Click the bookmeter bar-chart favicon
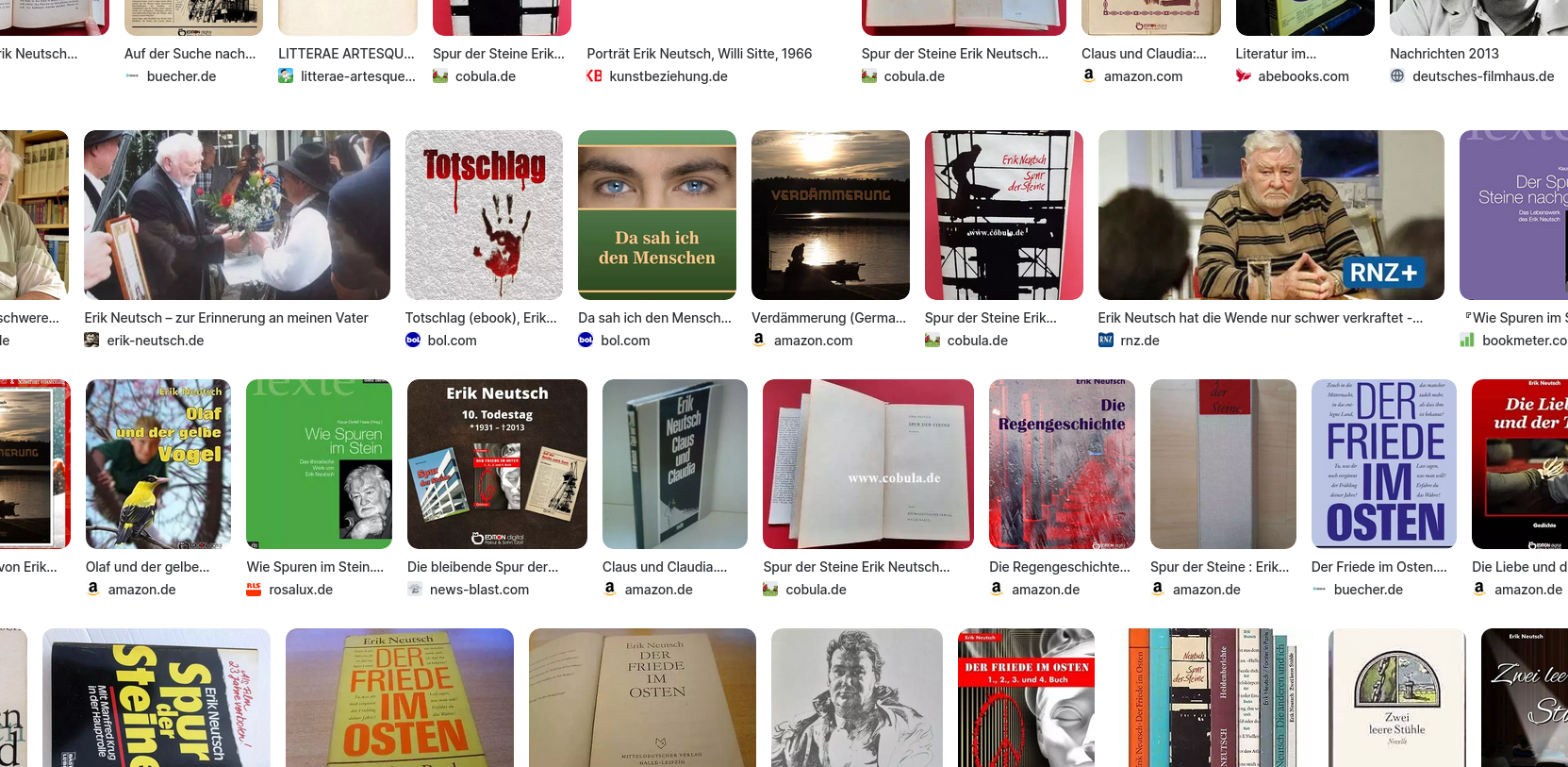The width and height of the screenshot is (1568, 767). 1467,340
